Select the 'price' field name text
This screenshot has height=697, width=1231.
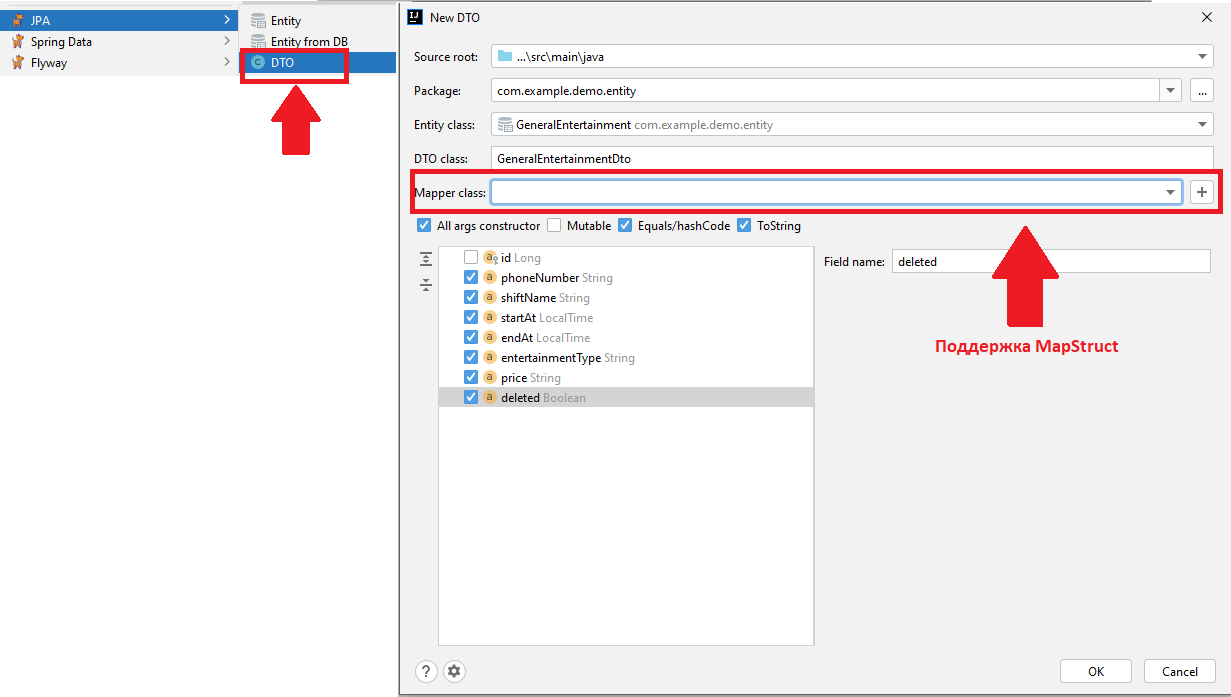(x=514, y=378)
